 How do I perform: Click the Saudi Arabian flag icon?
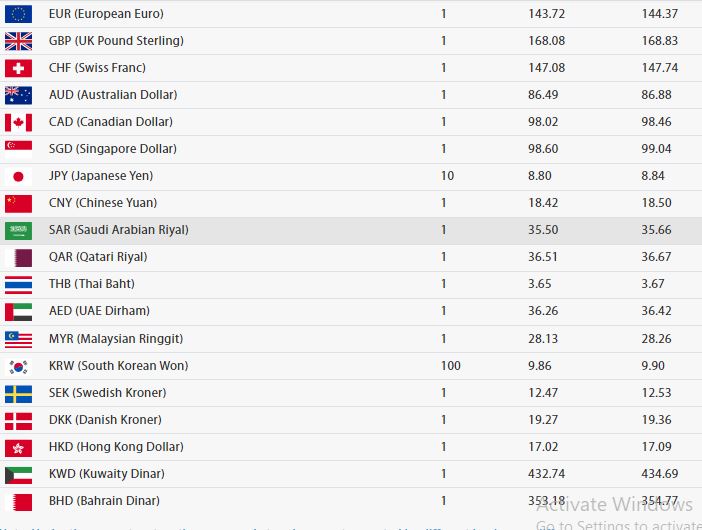18,231
